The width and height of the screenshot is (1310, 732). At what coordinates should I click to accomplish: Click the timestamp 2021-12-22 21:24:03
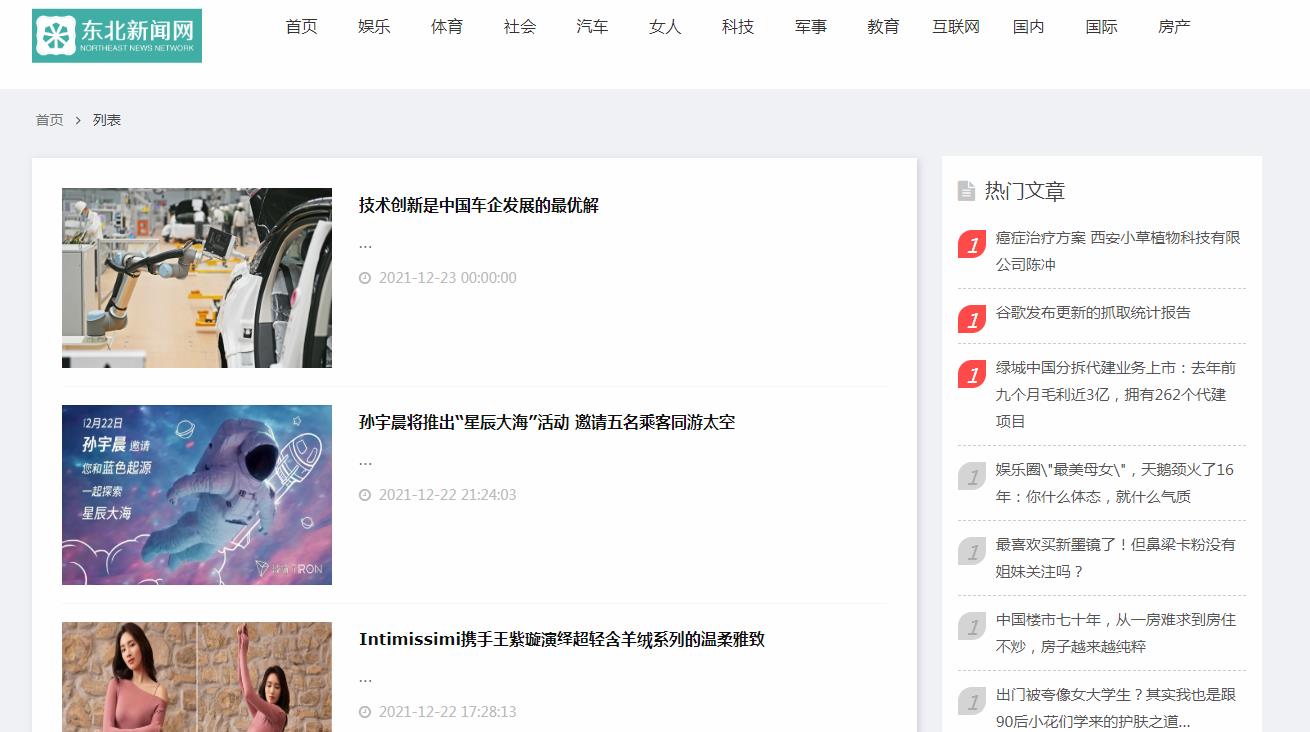447,495
